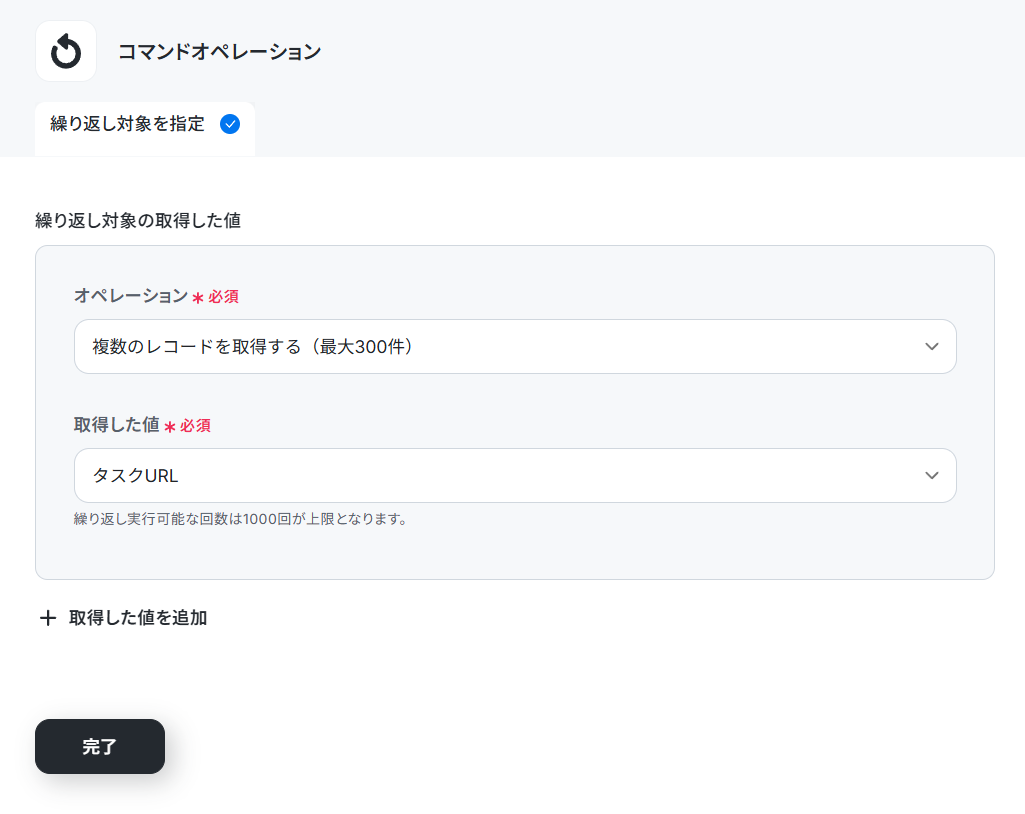
Task: Click the circular loop command icon
Action: click(x=66, y=52)
